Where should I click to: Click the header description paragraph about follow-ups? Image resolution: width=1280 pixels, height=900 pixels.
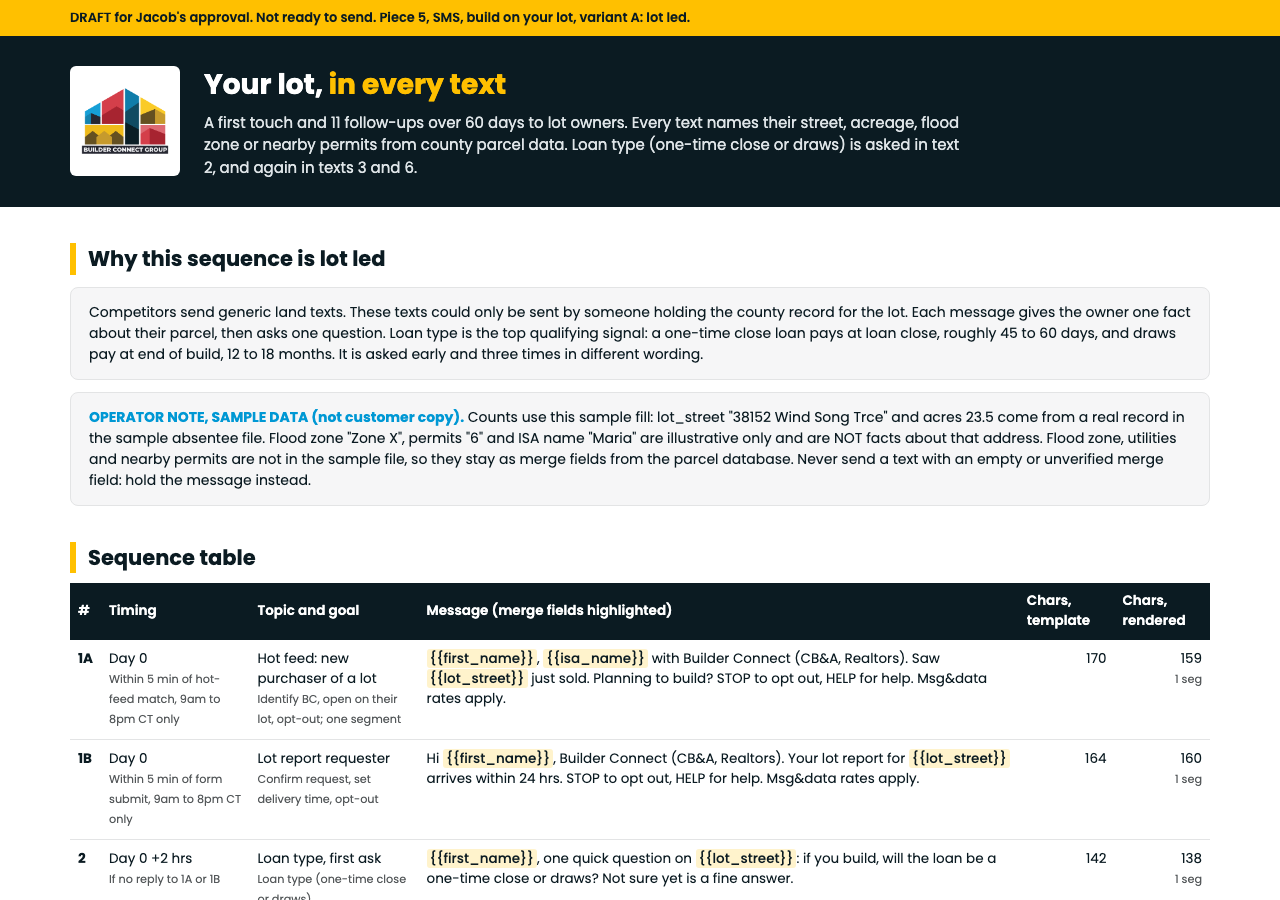pos(582,145)
